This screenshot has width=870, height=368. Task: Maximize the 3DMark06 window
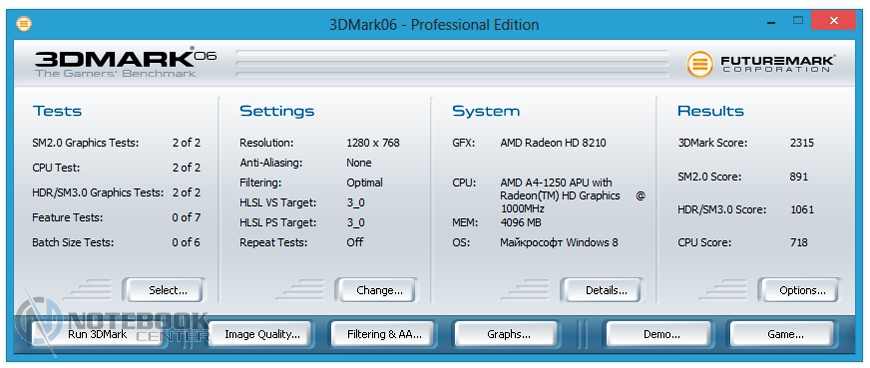pos(798,21)
